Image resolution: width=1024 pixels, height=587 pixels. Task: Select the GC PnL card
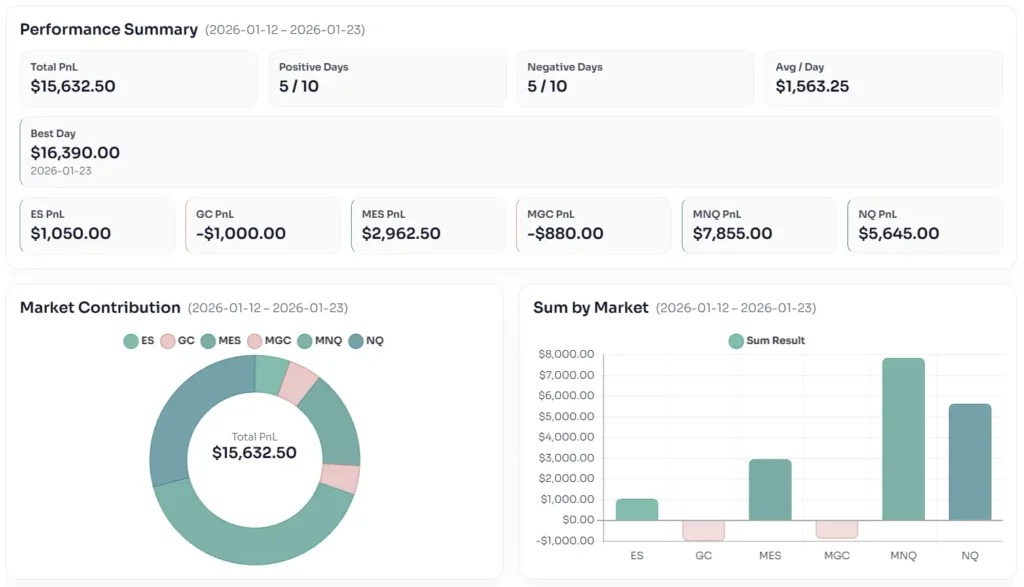[x=262, y=225]
